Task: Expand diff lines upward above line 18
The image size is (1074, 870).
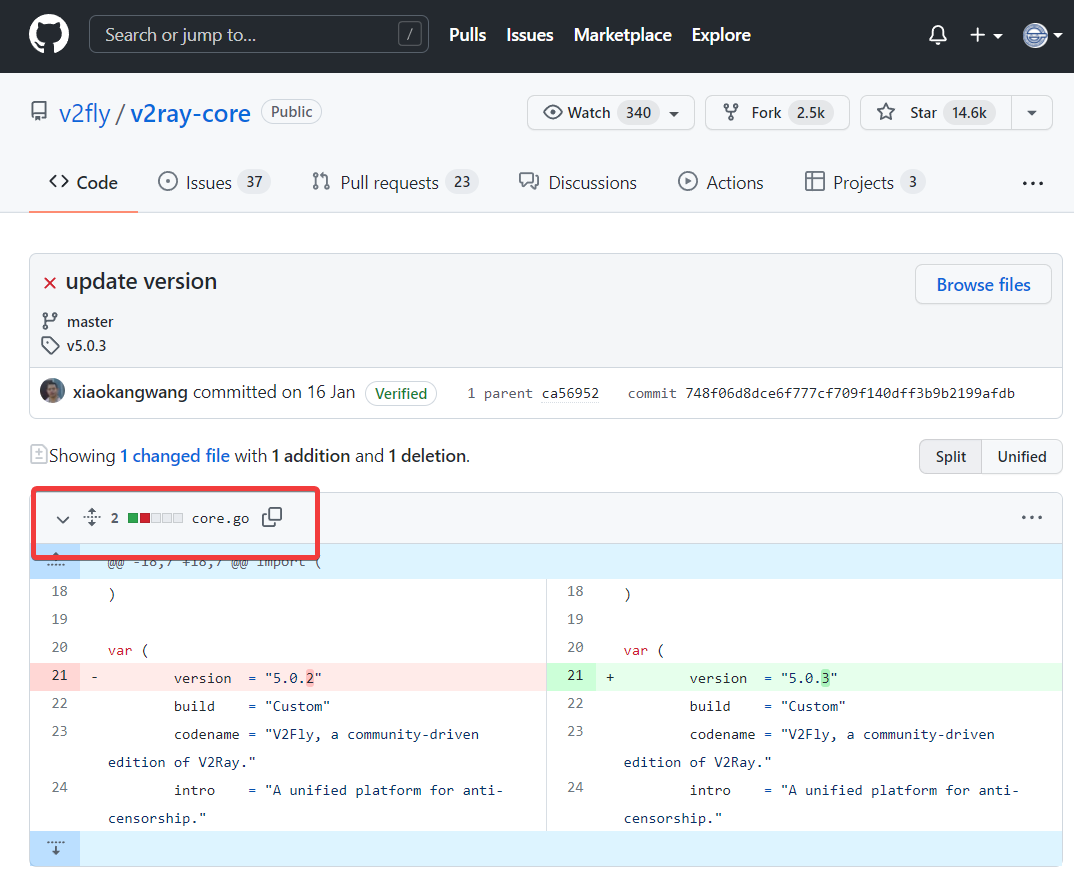Action: click(55, 561)
